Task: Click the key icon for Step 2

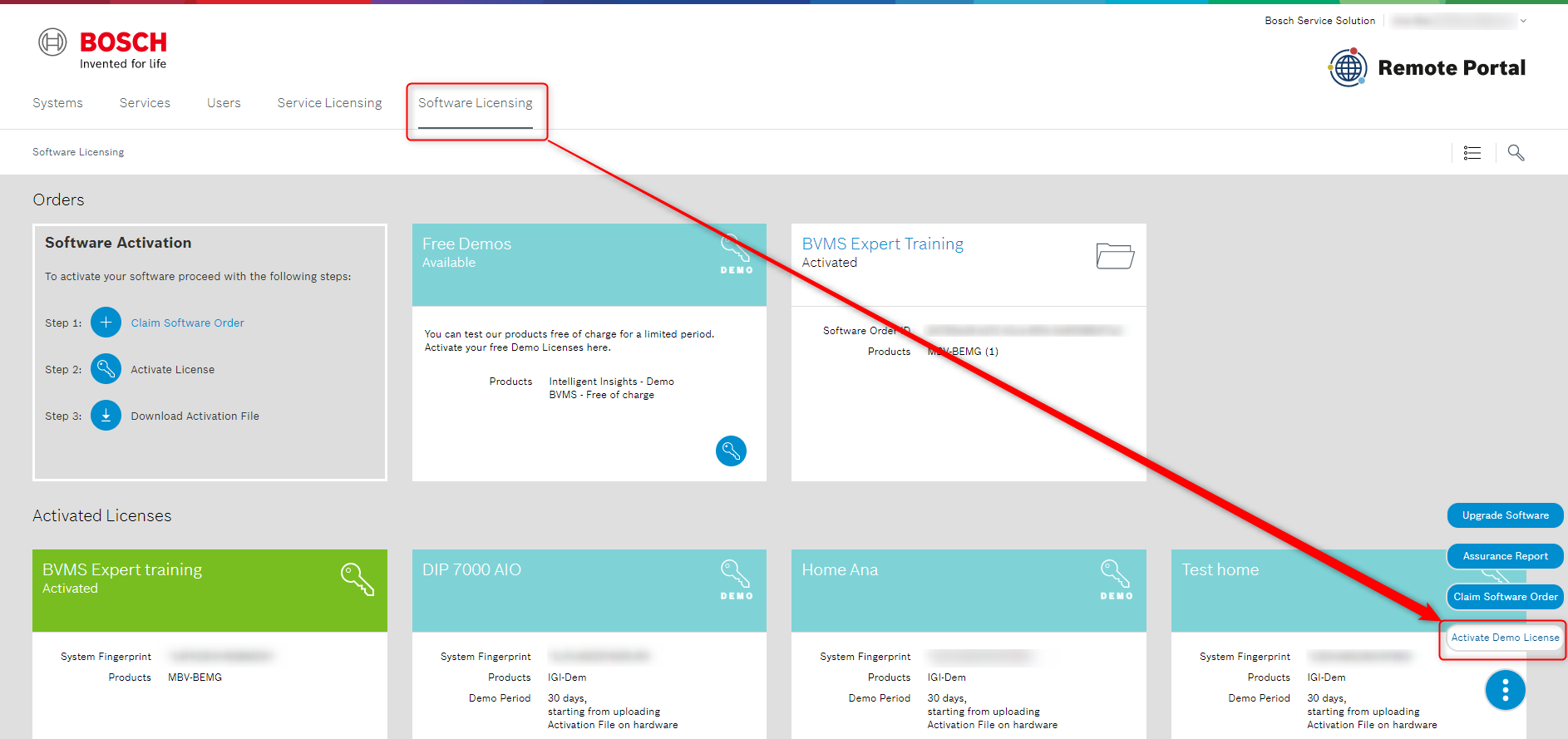Action: 106,369
